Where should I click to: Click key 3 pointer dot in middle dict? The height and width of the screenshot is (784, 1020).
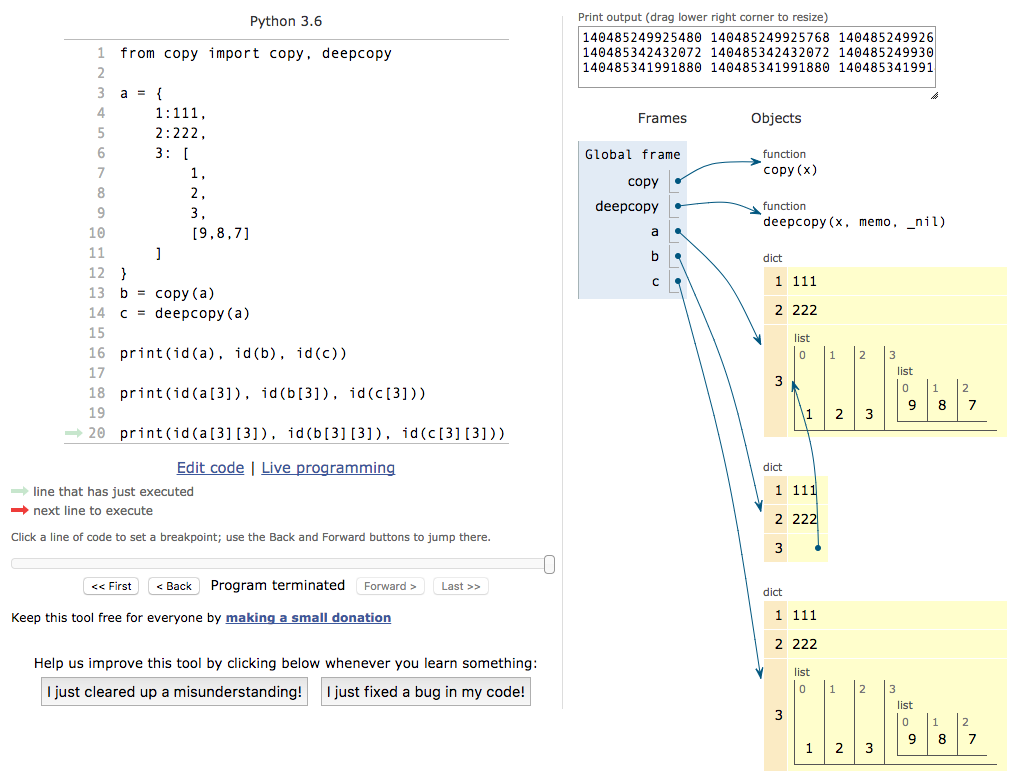pyautogui.click(x=818, y=548)
